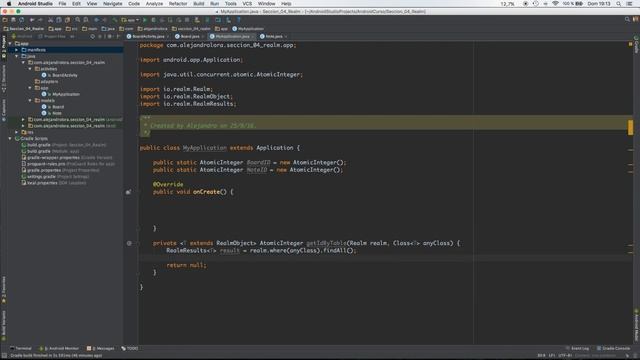Open the VCS menu

pos(247,4)
